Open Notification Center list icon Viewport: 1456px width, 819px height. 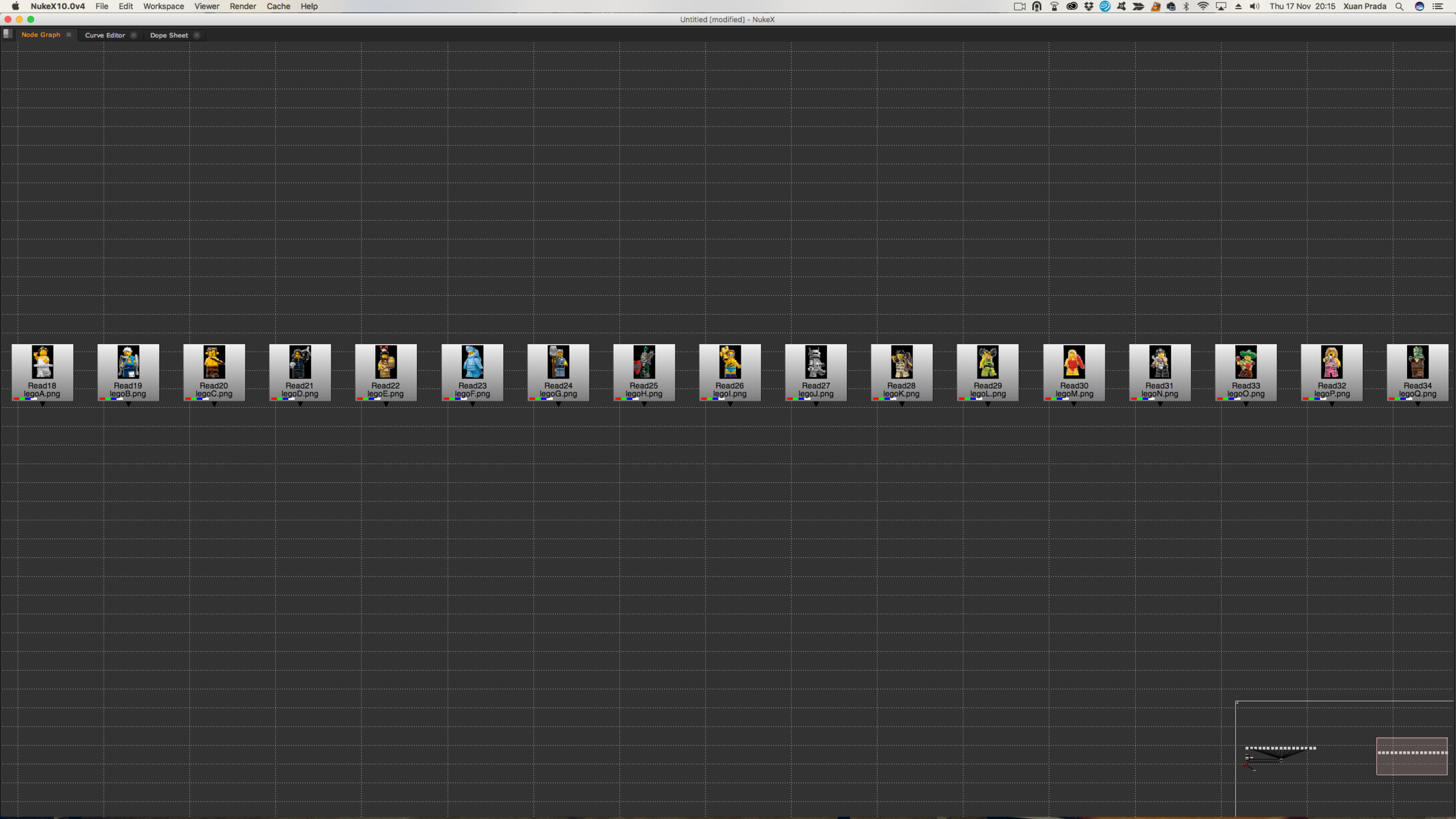click(1438, 6)
